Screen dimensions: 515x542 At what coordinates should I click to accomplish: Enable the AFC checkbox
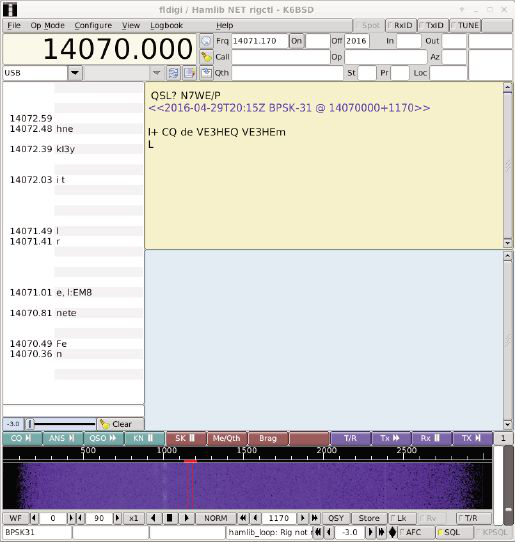tap(416, 532)
